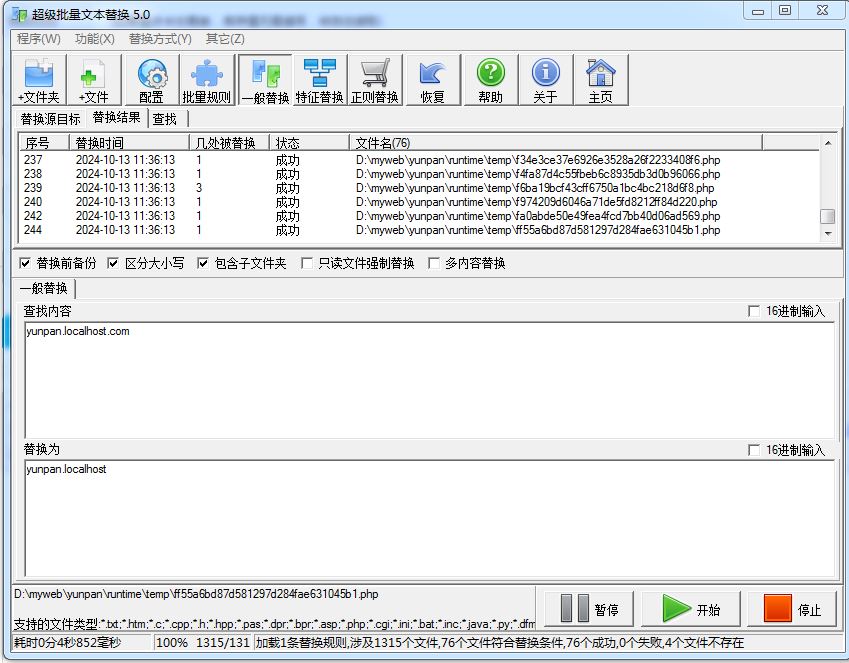Open the 帮助 help icon
This screenshot has height=663, width=849.
(x=490, y=80)
